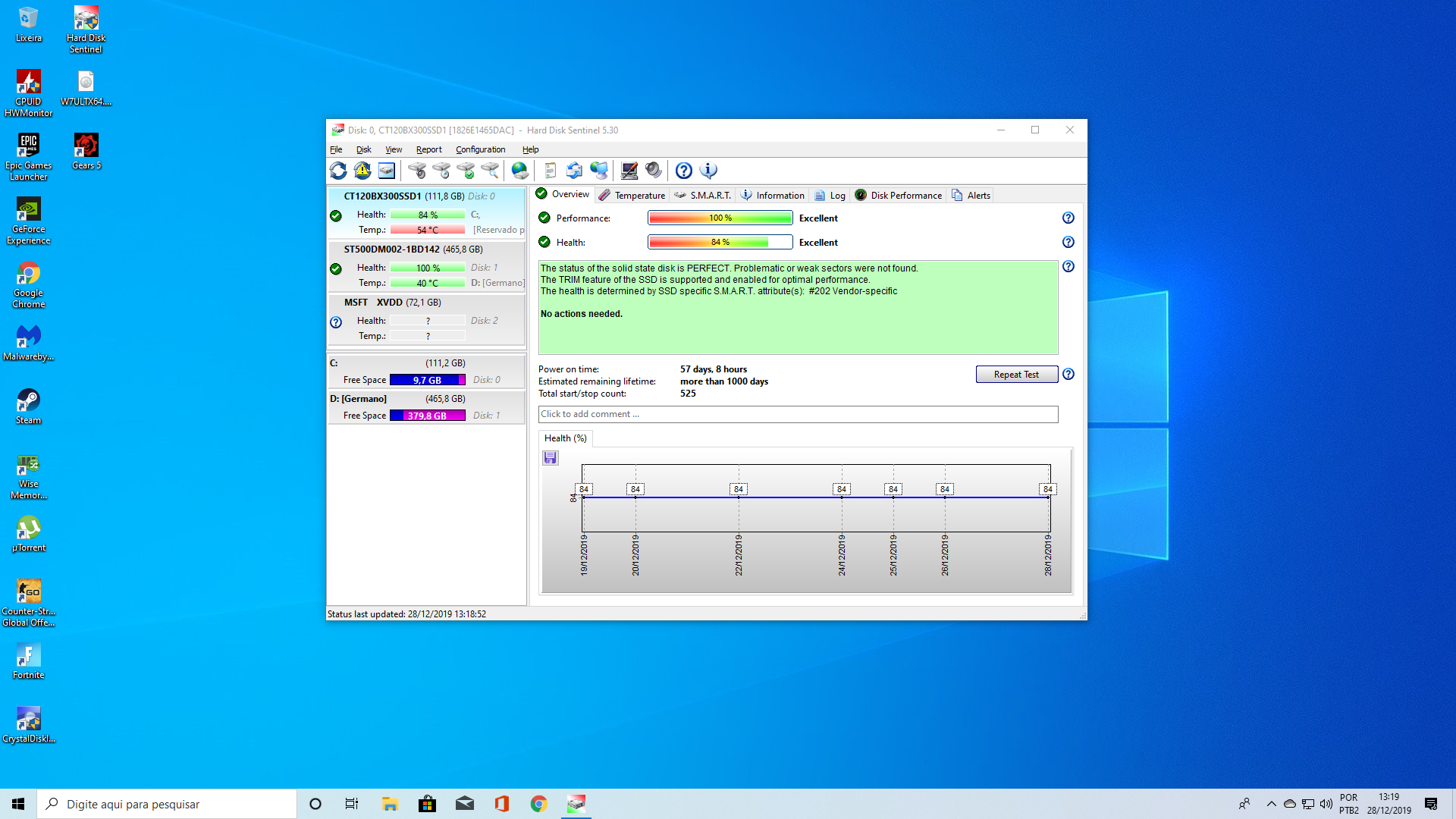1456x819 pixels.
Task: Click the C: free space bar
Action: click(427, 380)
